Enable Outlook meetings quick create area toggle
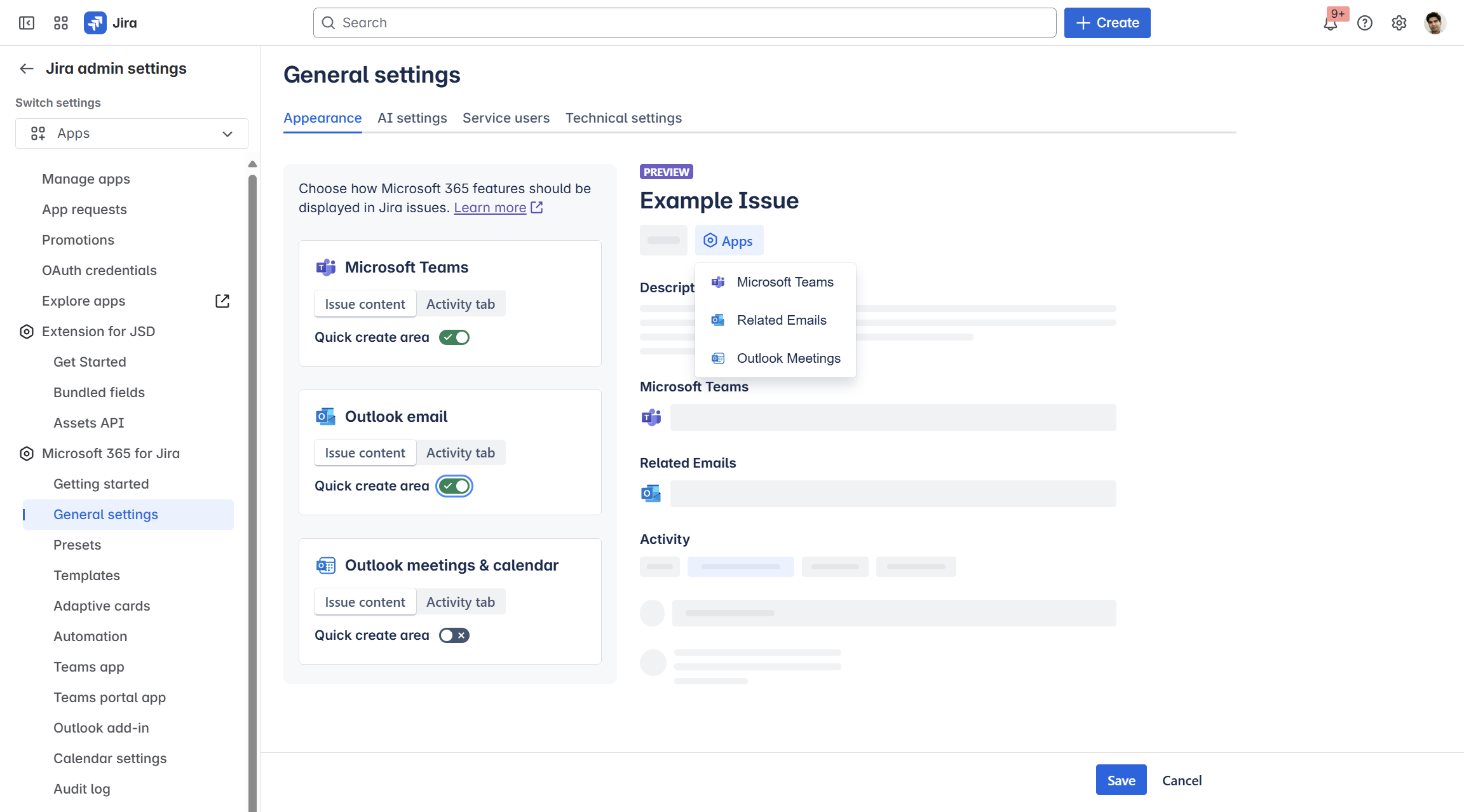The width and height of the screenshot is (1464, 812). pos(454,635)
